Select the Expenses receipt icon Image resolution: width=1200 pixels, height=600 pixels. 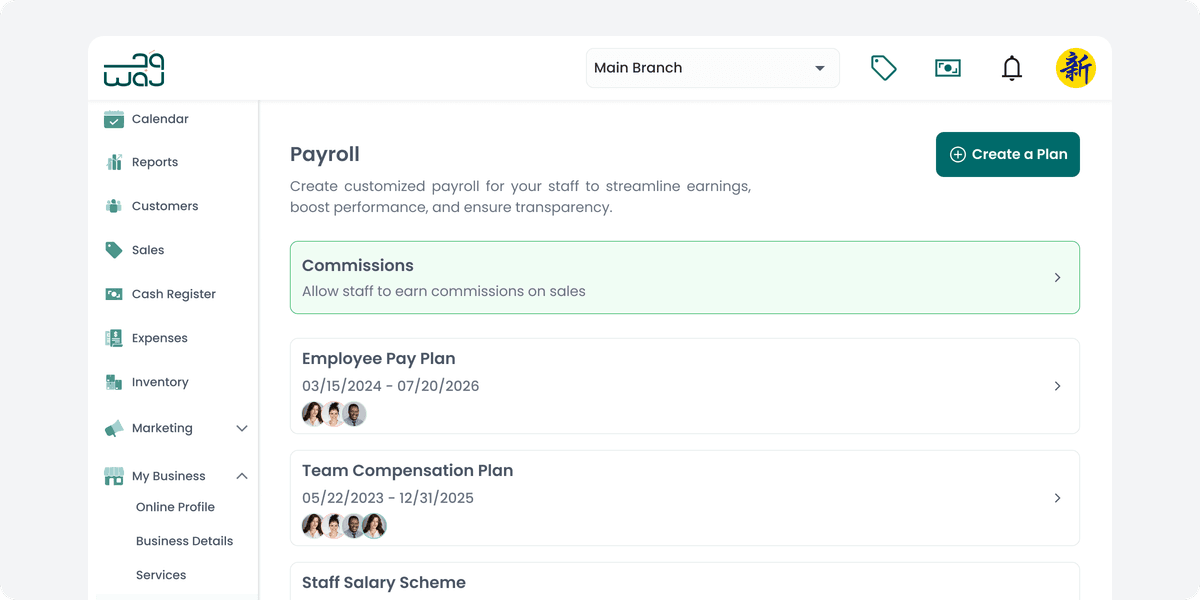click(x=113, y=338)
